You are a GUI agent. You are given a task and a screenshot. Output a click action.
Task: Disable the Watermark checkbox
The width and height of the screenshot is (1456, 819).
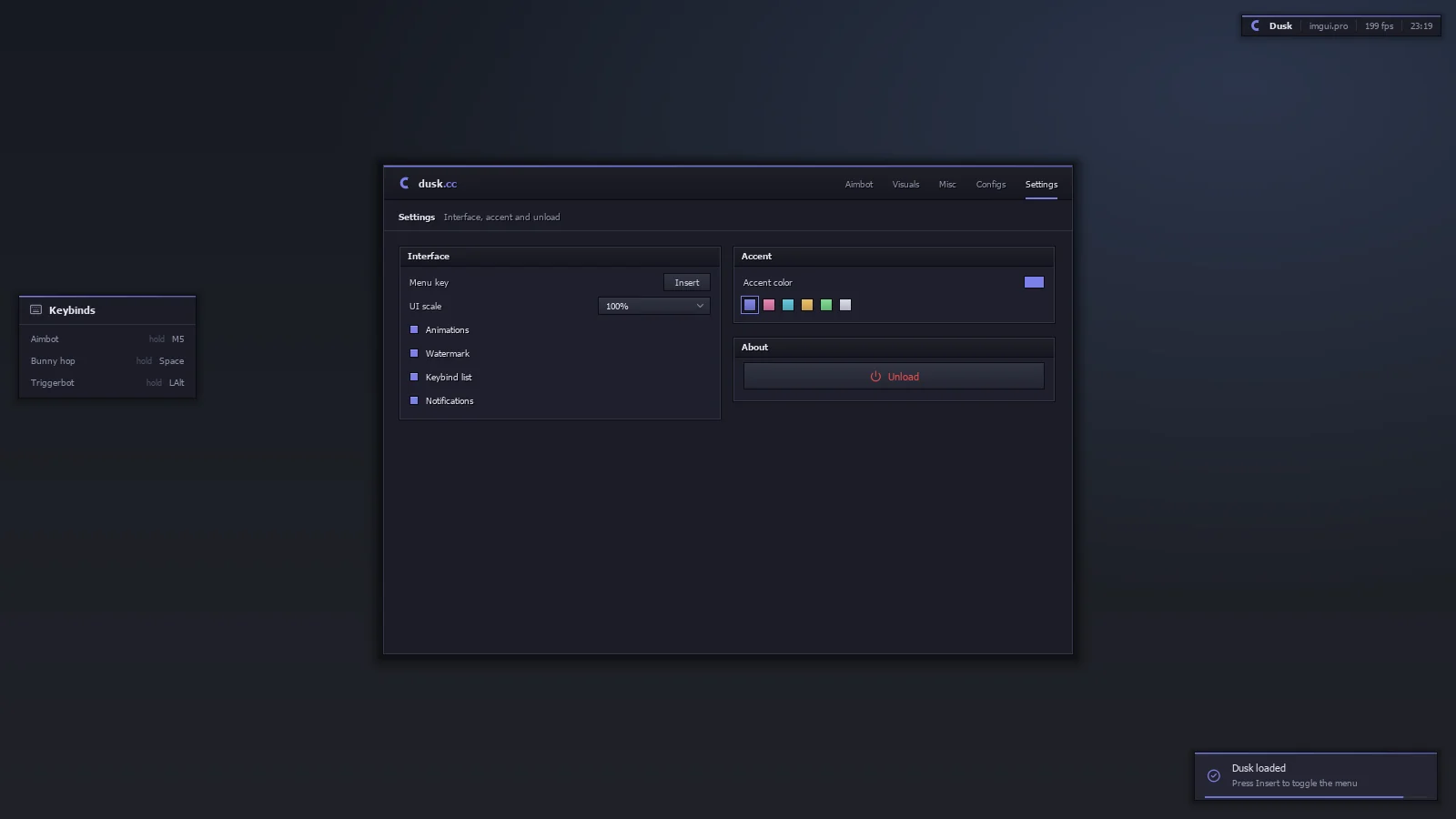coord(414,353)
